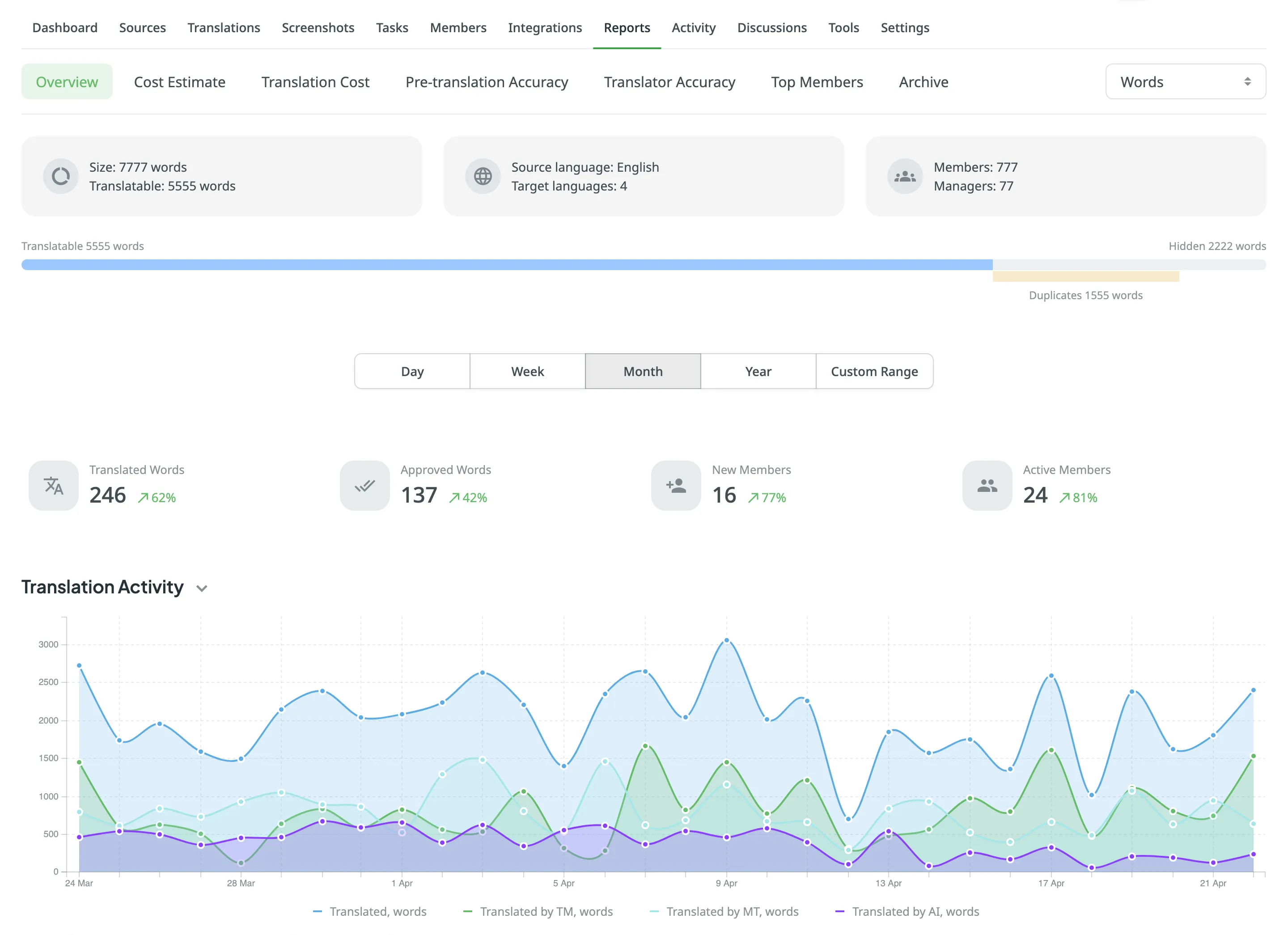This screenshot has height=935, width=1288.
Task: Click the Translated Words translate icon
Action: [x=53, y=485]
